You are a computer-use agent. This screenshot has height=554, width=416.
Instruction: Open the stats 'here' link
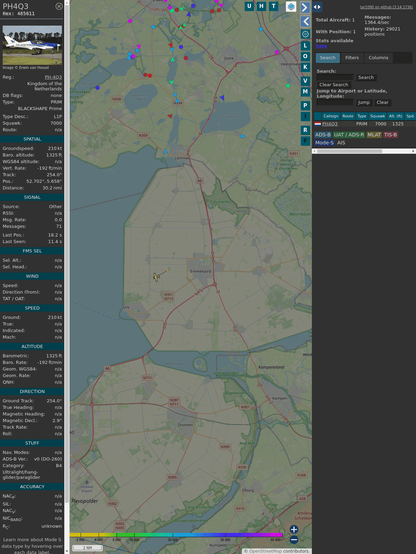point(321,46)
